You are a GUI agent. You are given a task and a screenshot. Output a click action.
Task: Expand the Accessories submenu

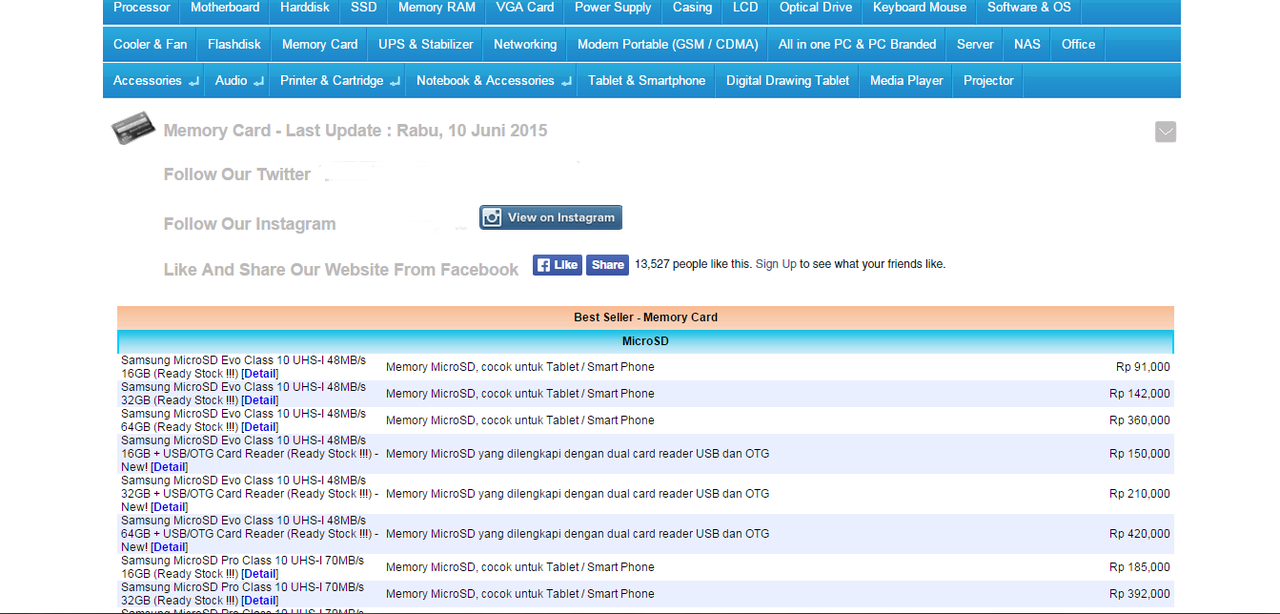[155, 81]
